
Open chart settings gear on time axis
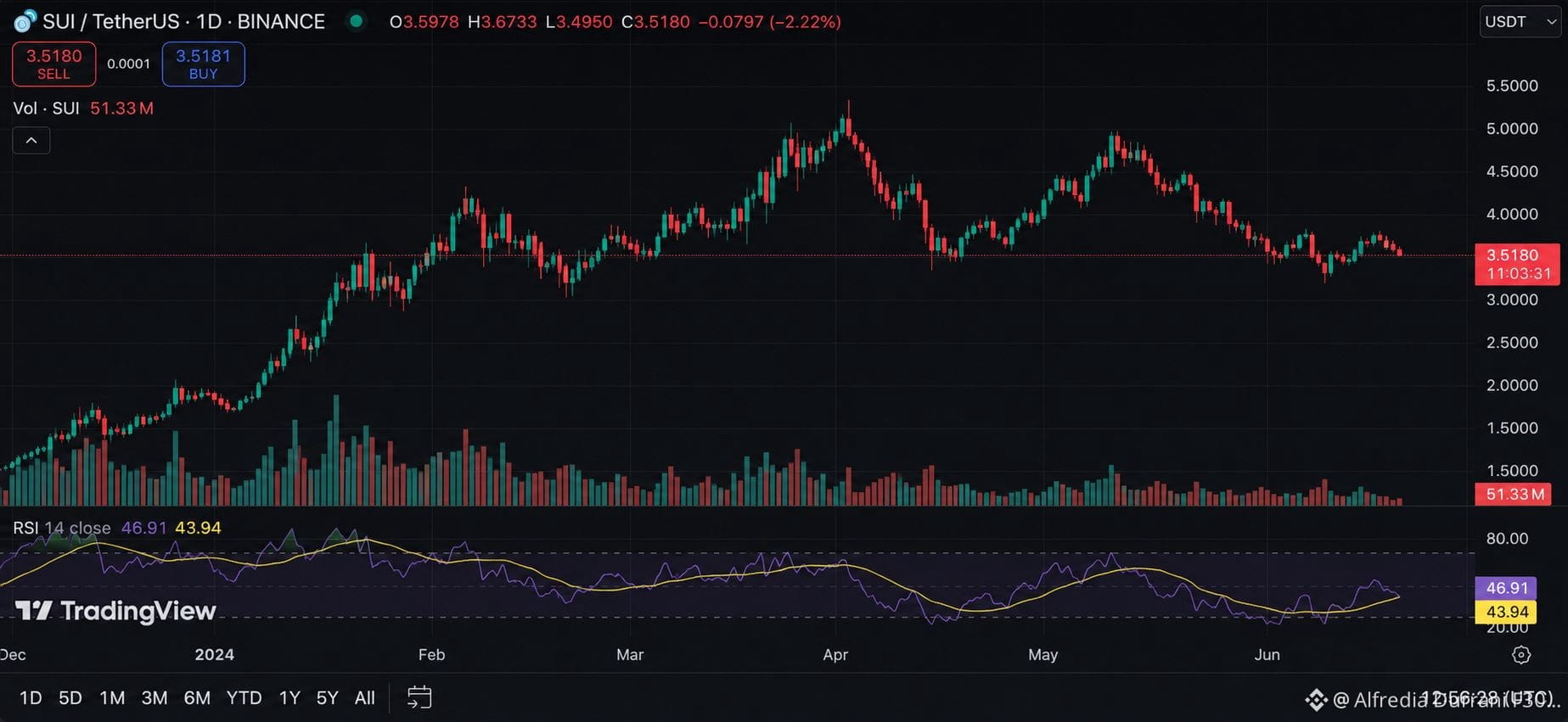point(1521,655)
